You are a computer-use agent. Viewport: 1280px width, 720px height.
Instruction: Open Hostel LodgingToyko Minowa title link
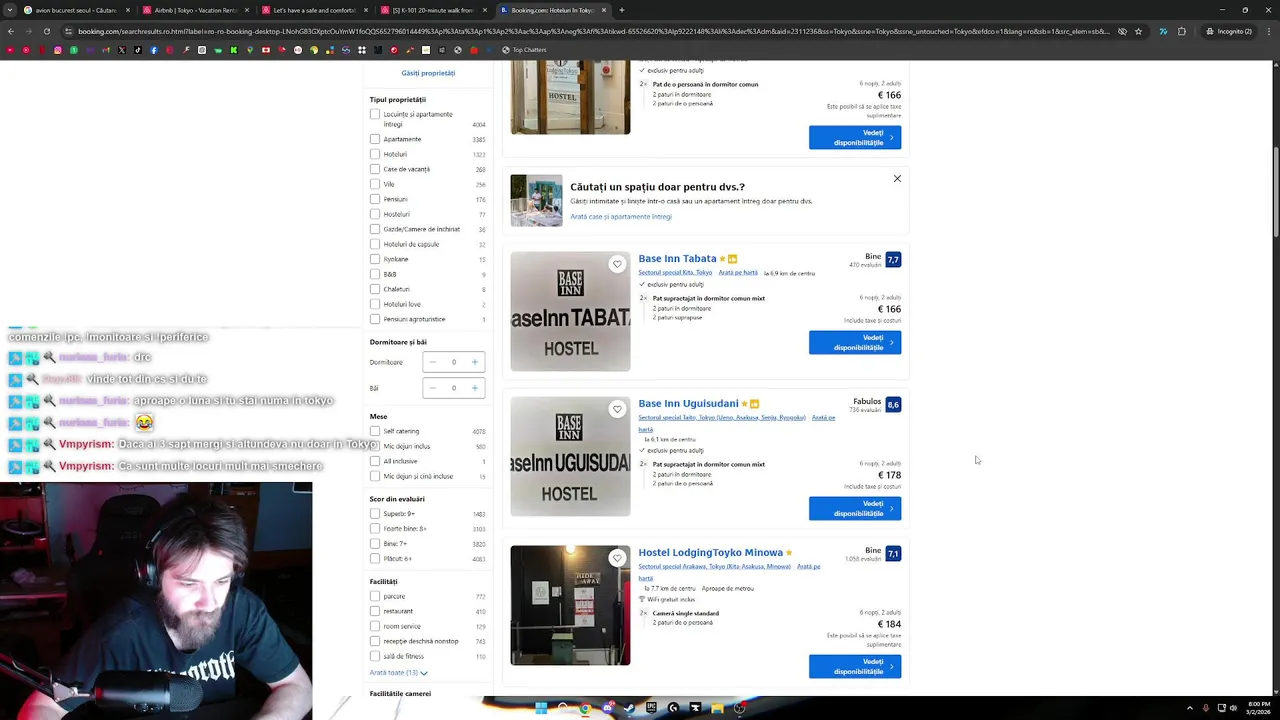pos(710,552)
